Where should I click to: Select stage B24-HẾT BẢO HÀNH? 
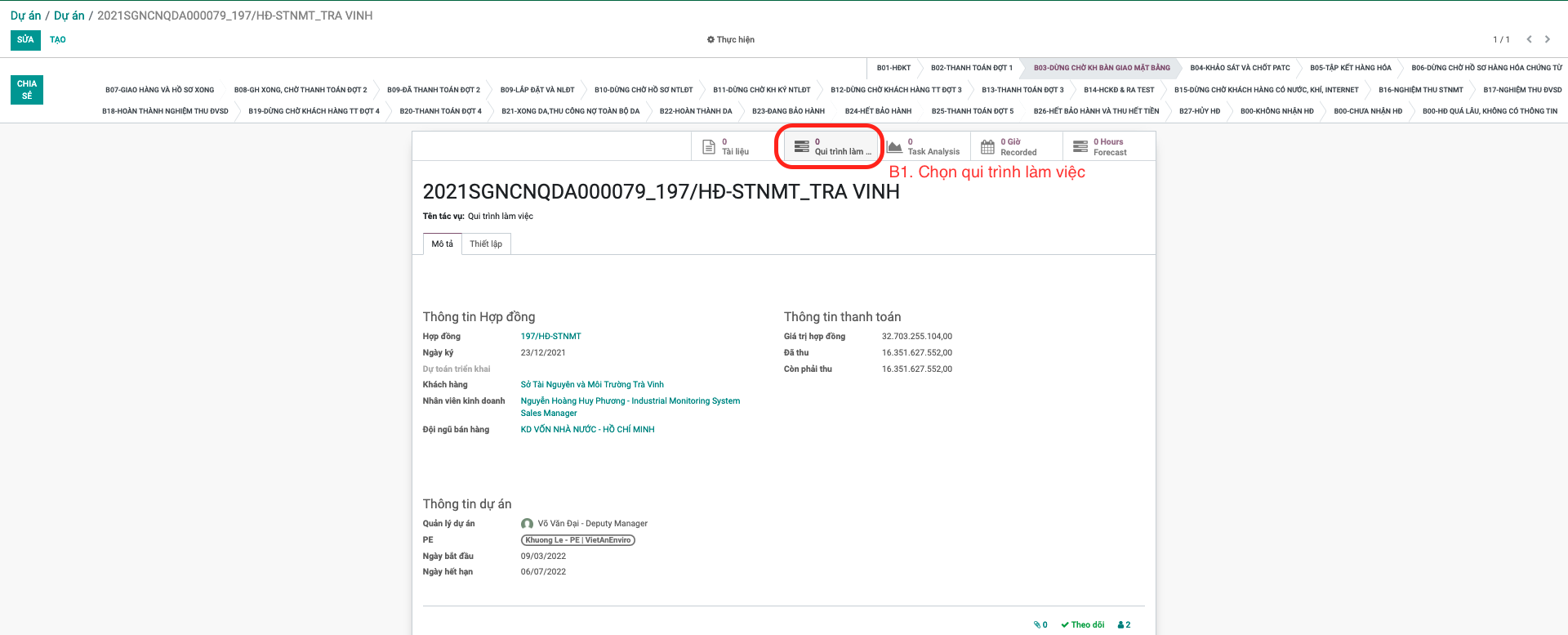pos(878,111)
